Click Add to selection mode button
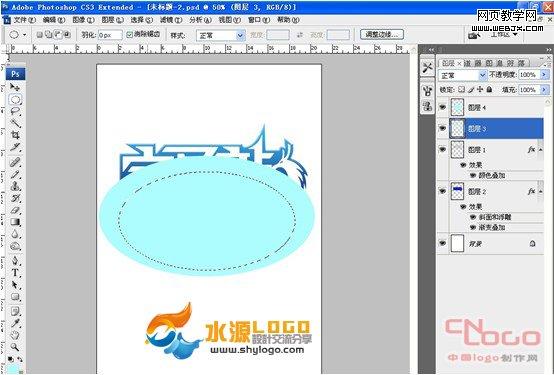 (49, 35)
